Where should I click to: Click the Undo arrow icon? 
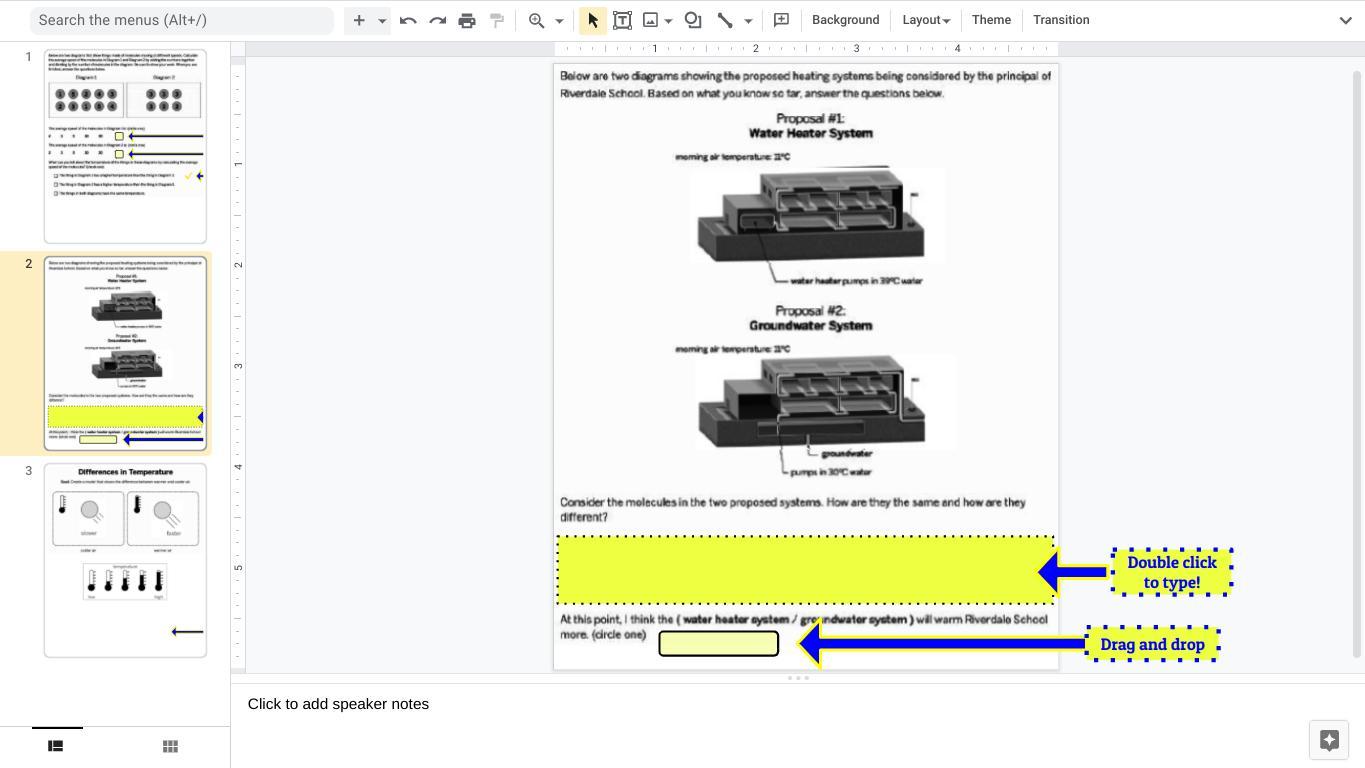(x=408, y=20)
